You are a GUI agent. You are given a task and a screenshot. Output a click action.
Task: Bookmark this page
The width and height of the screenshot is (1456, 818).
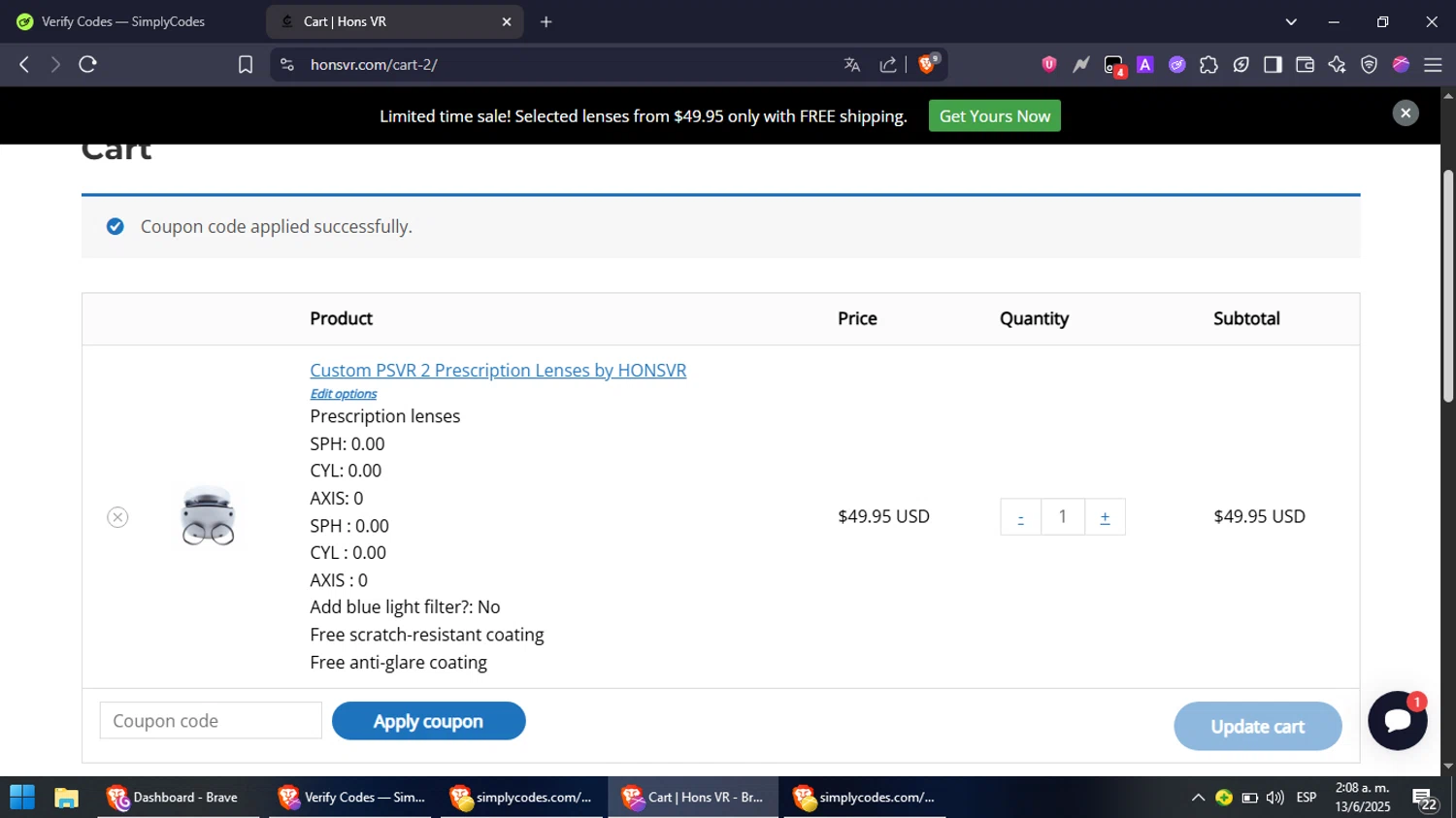coord(246,65)
